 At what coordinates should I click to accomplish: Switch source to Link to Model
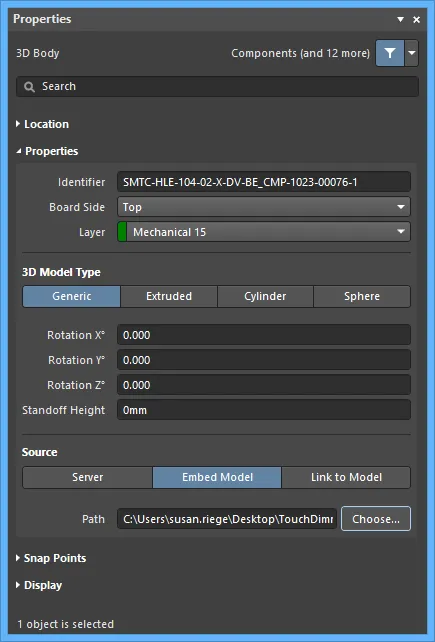(x=346, y=477)
